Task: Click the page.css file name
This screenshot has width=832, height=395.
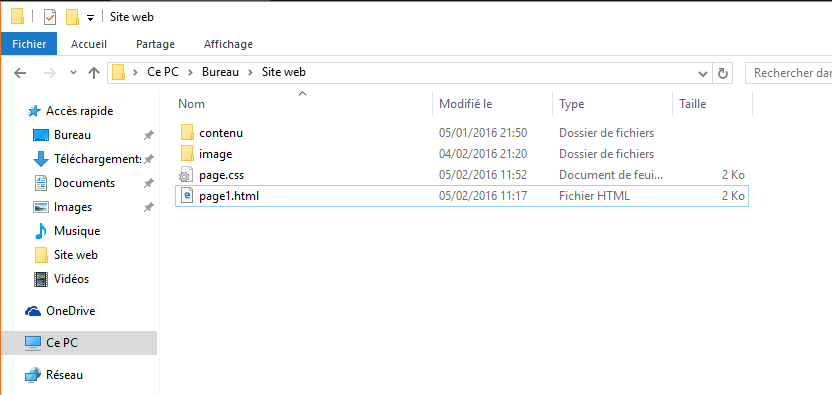Action: 221,175
